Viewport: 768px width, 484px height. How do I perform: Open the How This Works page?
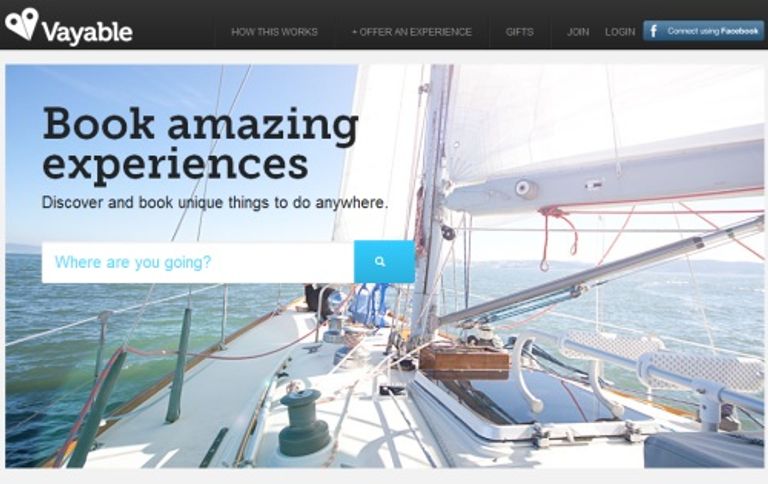pos(274,32)
